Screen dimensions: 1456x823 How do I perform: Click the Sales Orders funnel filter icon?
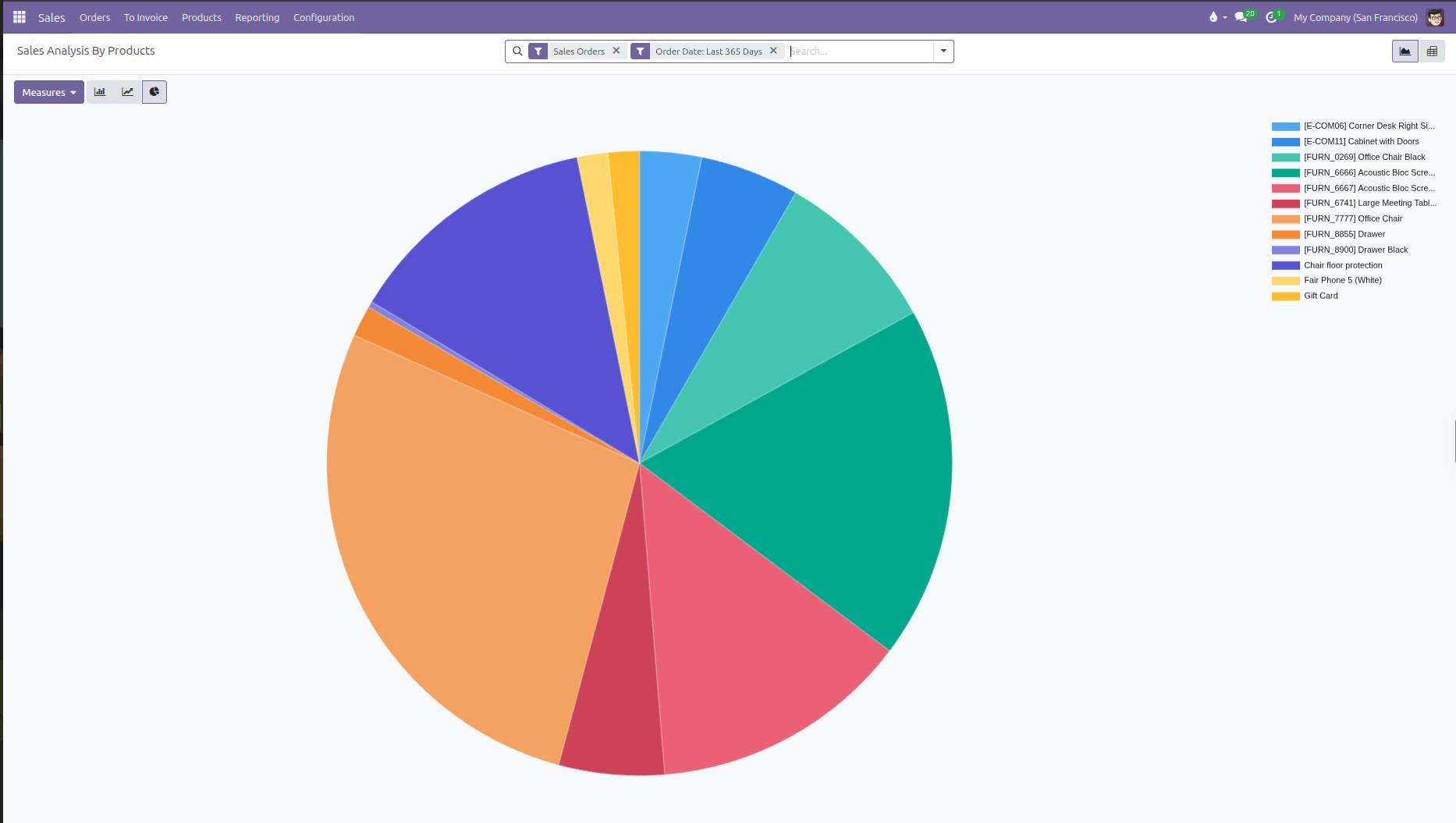pos(538,51)
